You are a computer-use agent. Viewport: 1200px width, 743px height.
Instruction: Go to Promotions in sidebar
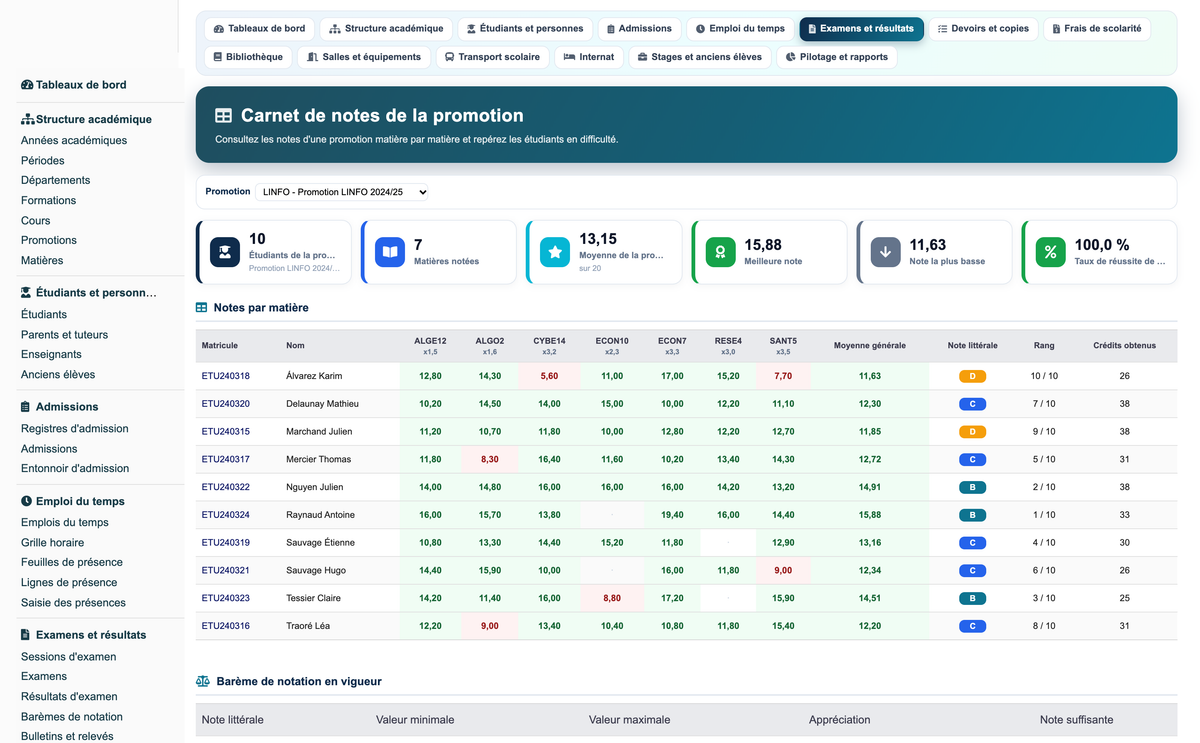49,241
